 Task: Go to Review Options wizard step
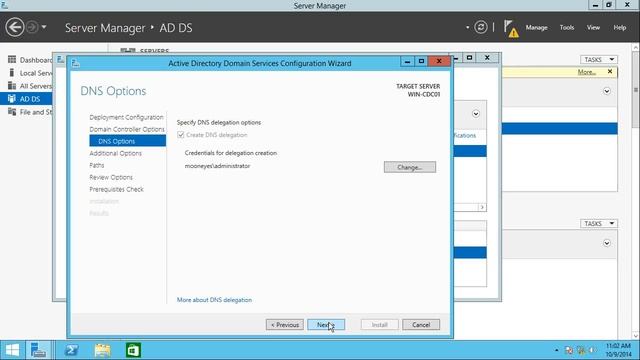click(x=111, y=177)
